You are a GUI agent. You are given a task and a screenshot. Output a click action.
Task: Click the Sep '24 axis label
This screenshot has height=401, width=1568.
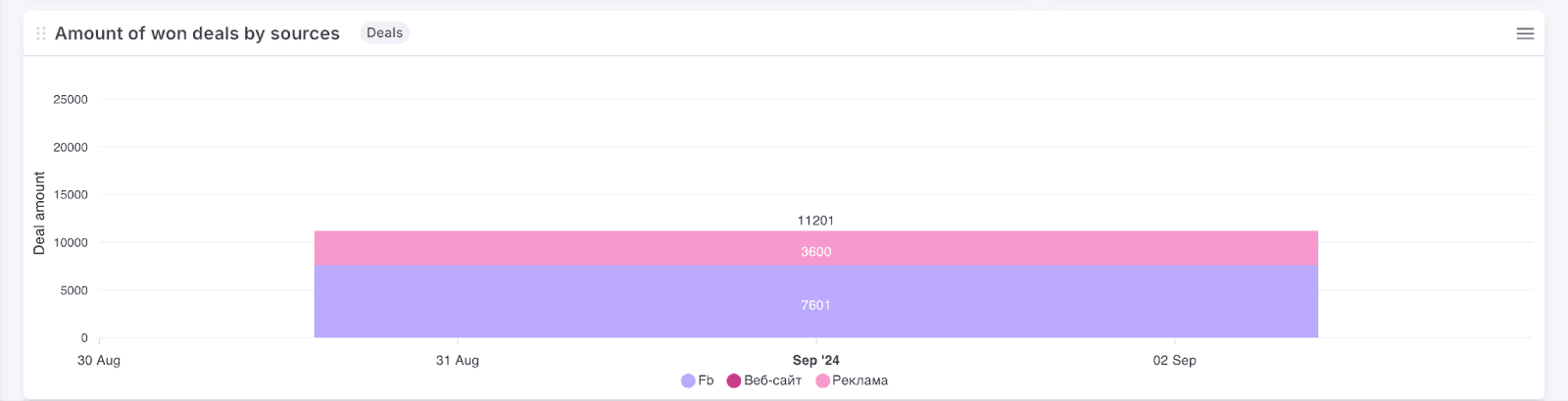click(815, 360)
